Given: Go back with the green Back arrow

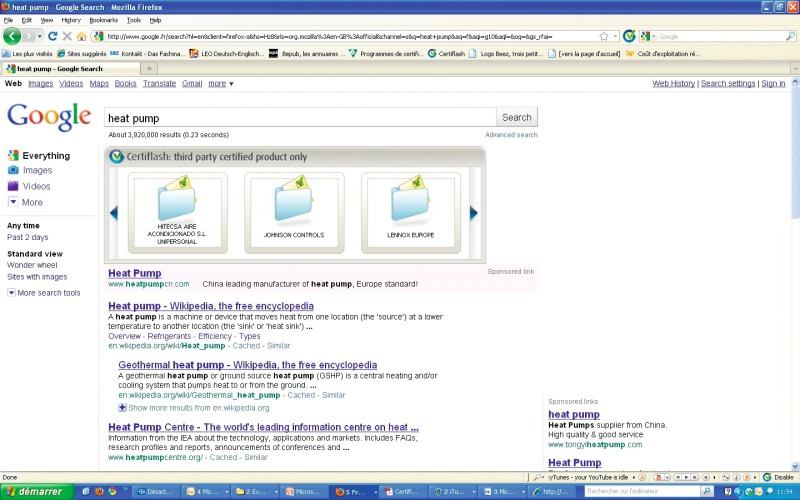Looking at the screenshot, I should coord(12,36).
